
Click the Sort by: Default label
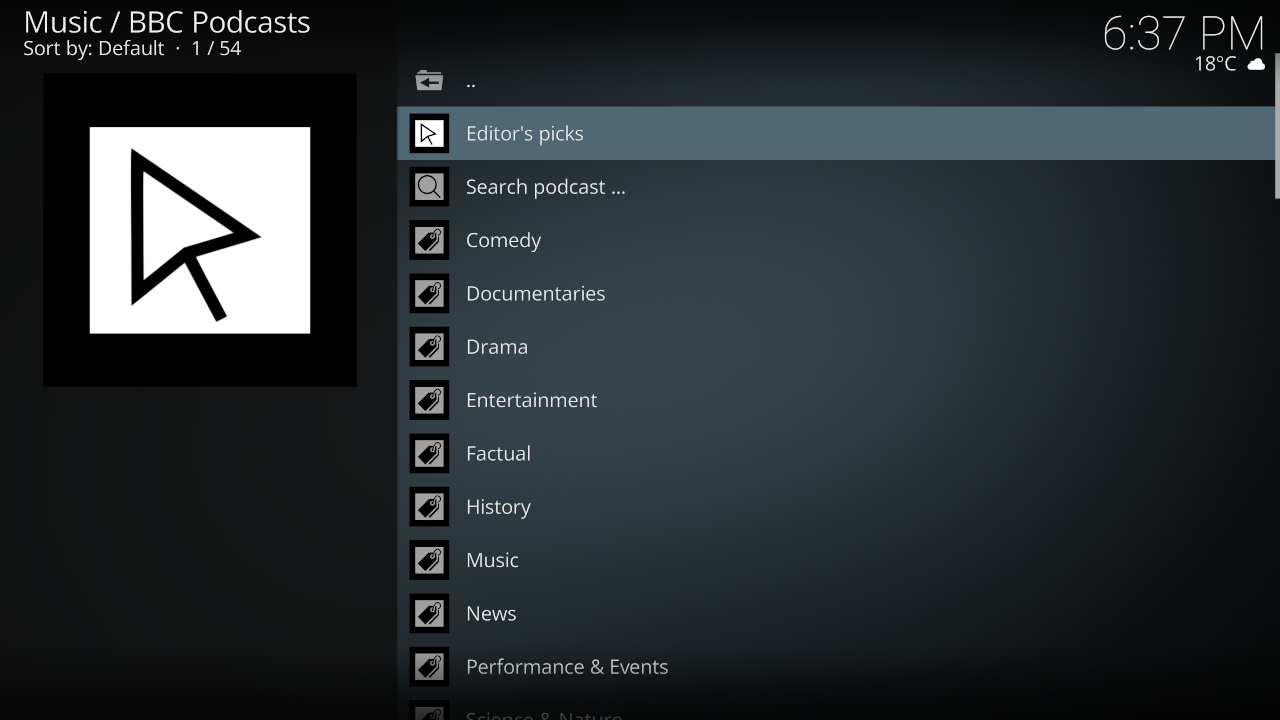[93, 48]
